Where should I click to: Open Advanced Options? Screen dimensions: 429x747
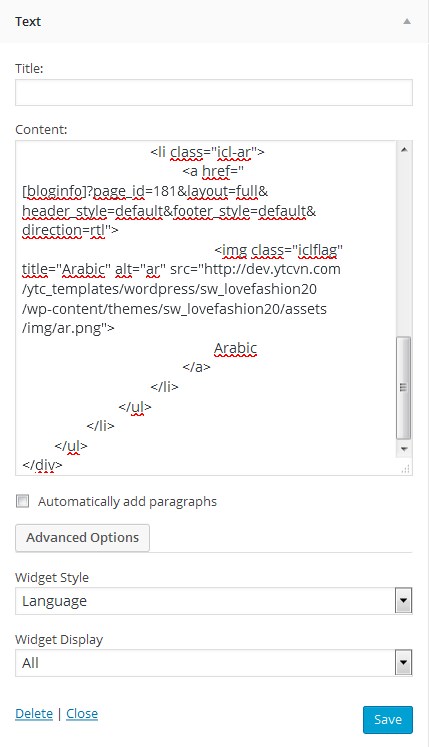(x=82, y=538)
